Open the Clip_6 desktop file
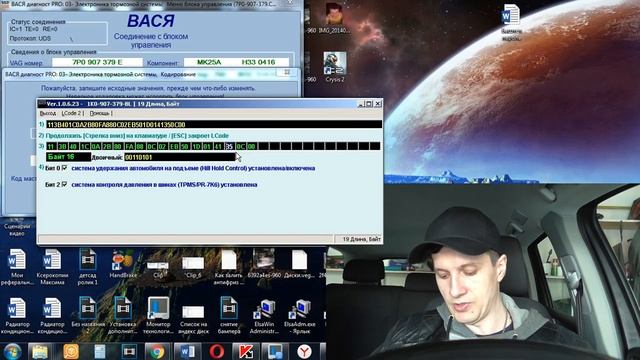This screenshot has width=640, height=360. [x=193, y=267]
